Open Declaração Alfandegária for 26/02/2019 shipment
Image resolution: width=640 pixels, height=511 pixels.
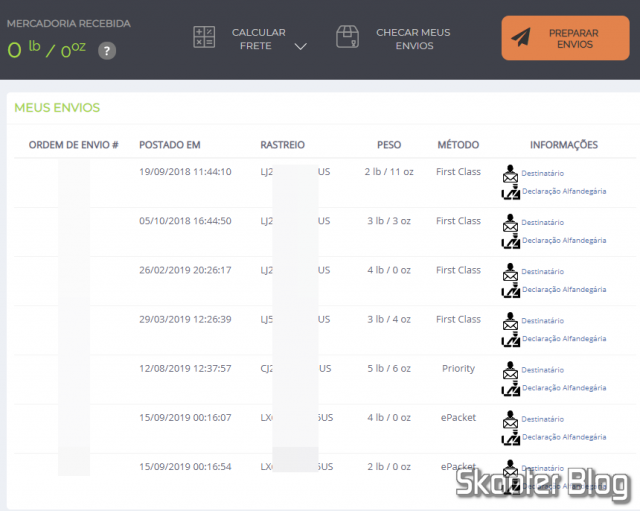564,290
